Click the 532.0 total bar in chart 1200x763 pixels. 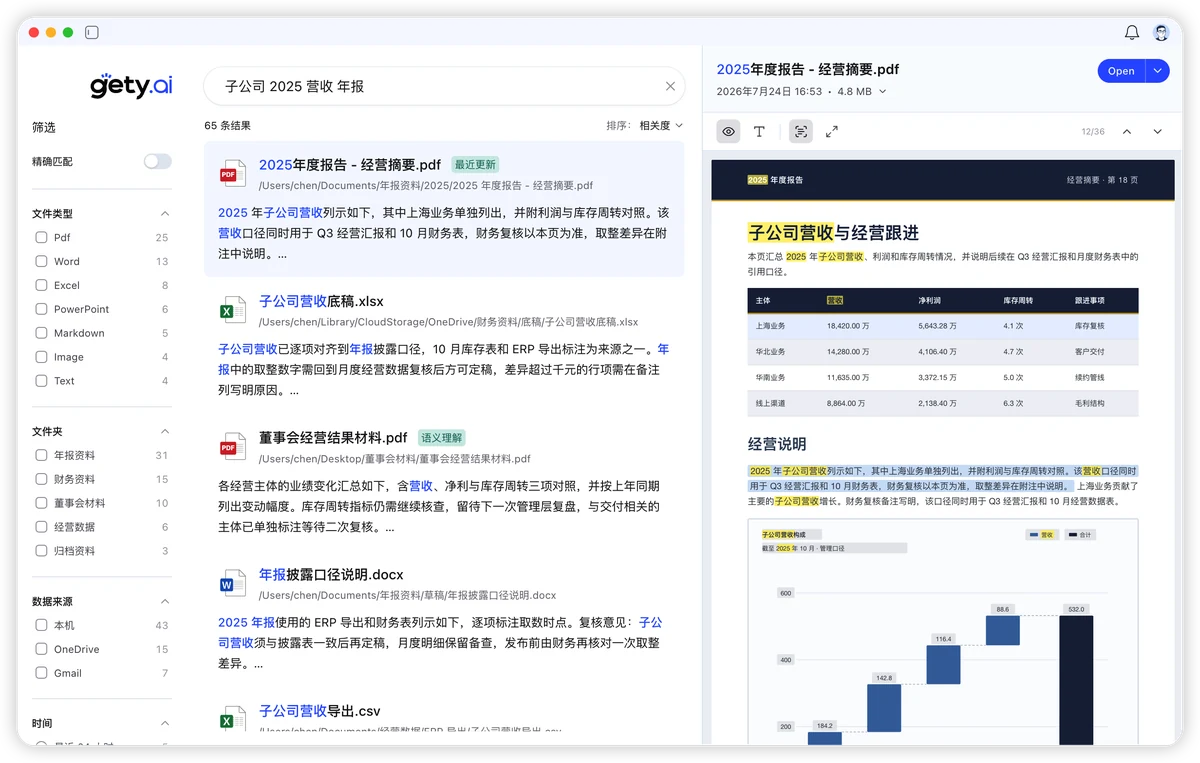coord(1076,680)
